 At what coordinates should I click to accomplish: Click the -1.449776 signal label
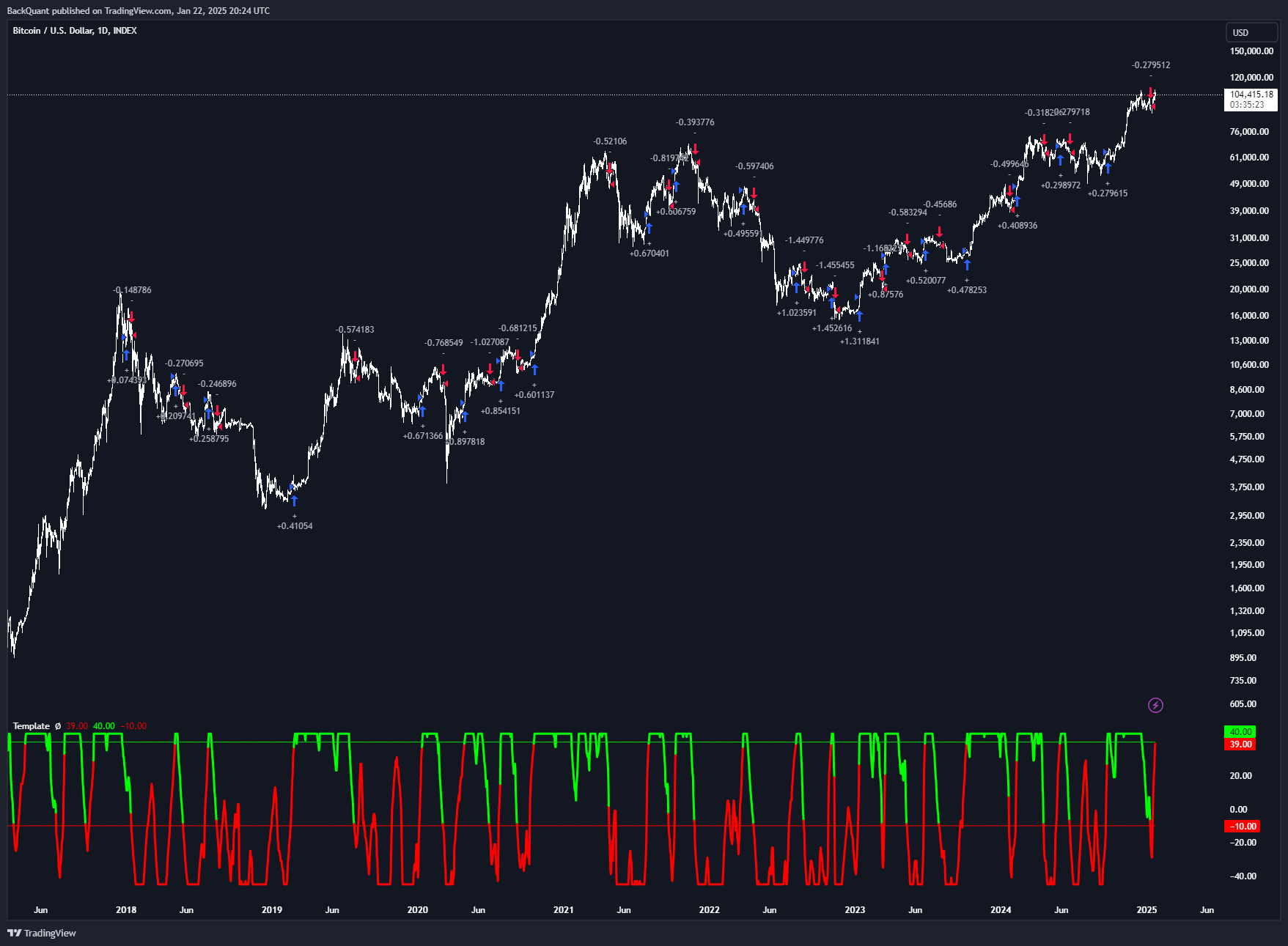click(804, 240)
